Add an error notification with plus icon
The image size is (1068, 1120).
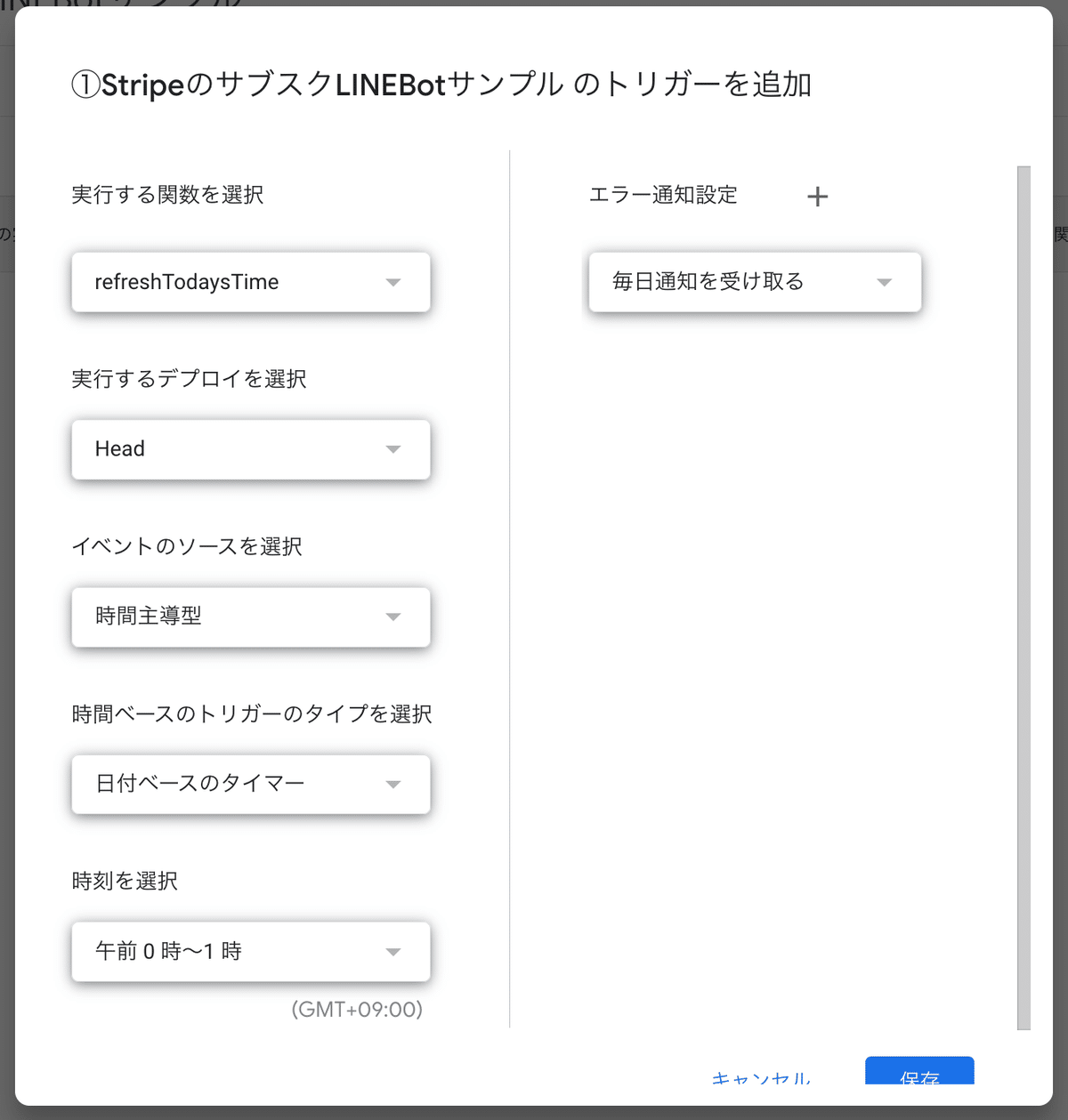click(817, 197)
